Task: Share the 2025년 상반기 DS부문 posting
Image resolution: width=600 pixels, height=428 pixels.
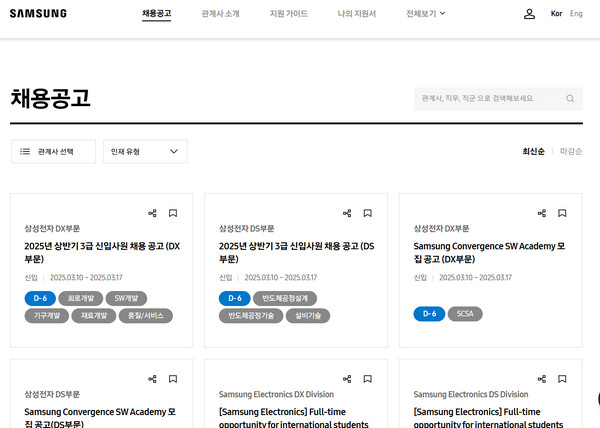Action: tap(347, 213)
